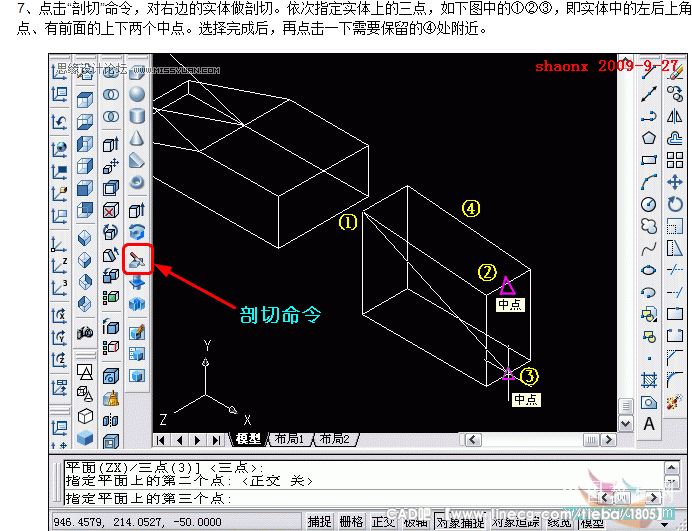Switch to the 布局2 tab
The image size is (692, 531).
[334, 439]
